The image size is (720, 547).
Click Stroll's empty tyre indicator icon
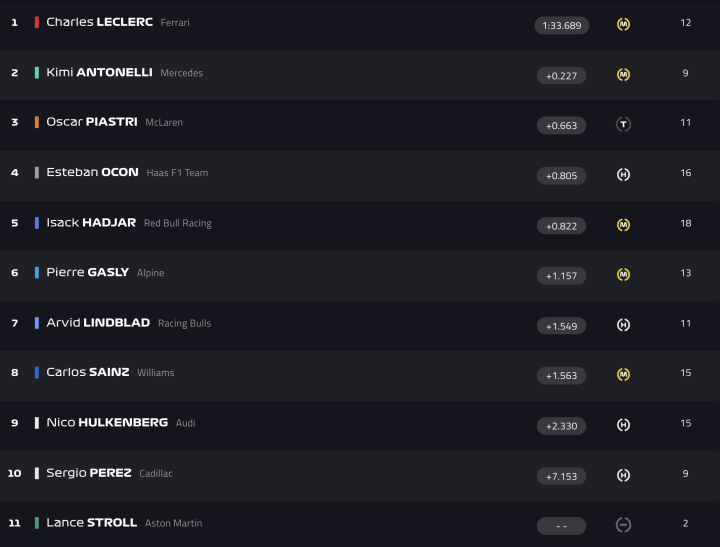click(623, 525)
